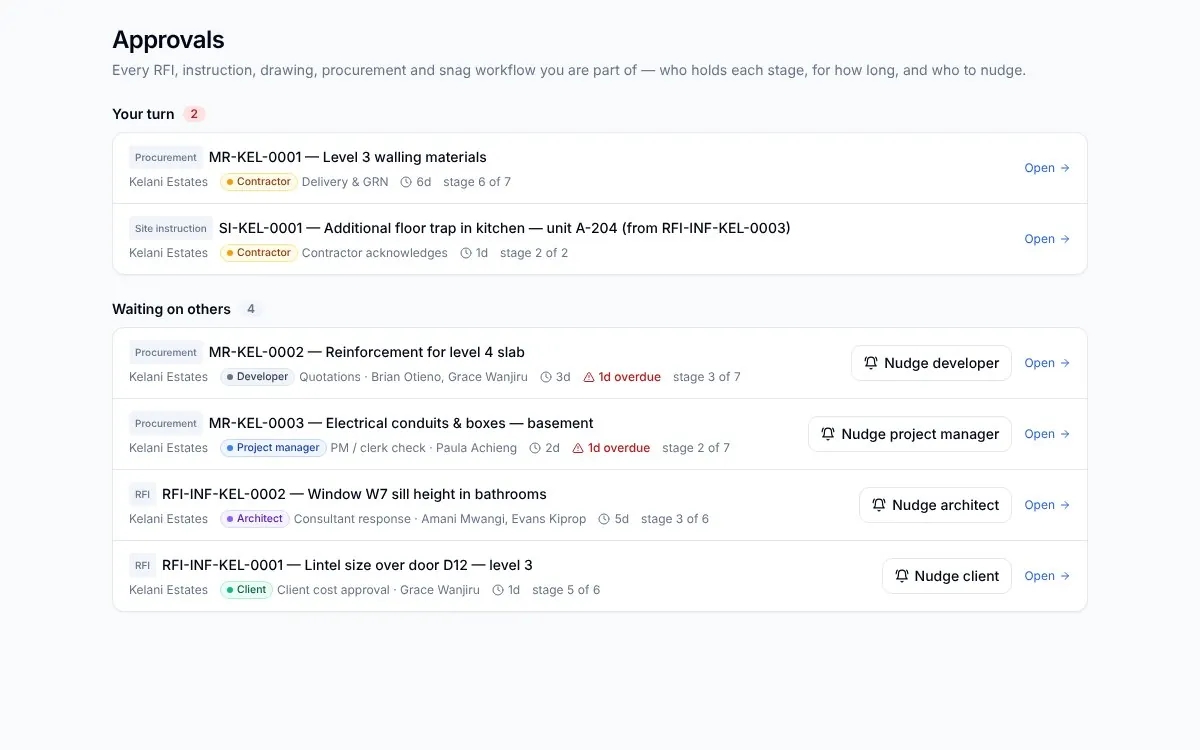This screenshot has width=1200, height=750.
Task: Click the bell icon in Nudge architect
Action: (x=879, y=505)
